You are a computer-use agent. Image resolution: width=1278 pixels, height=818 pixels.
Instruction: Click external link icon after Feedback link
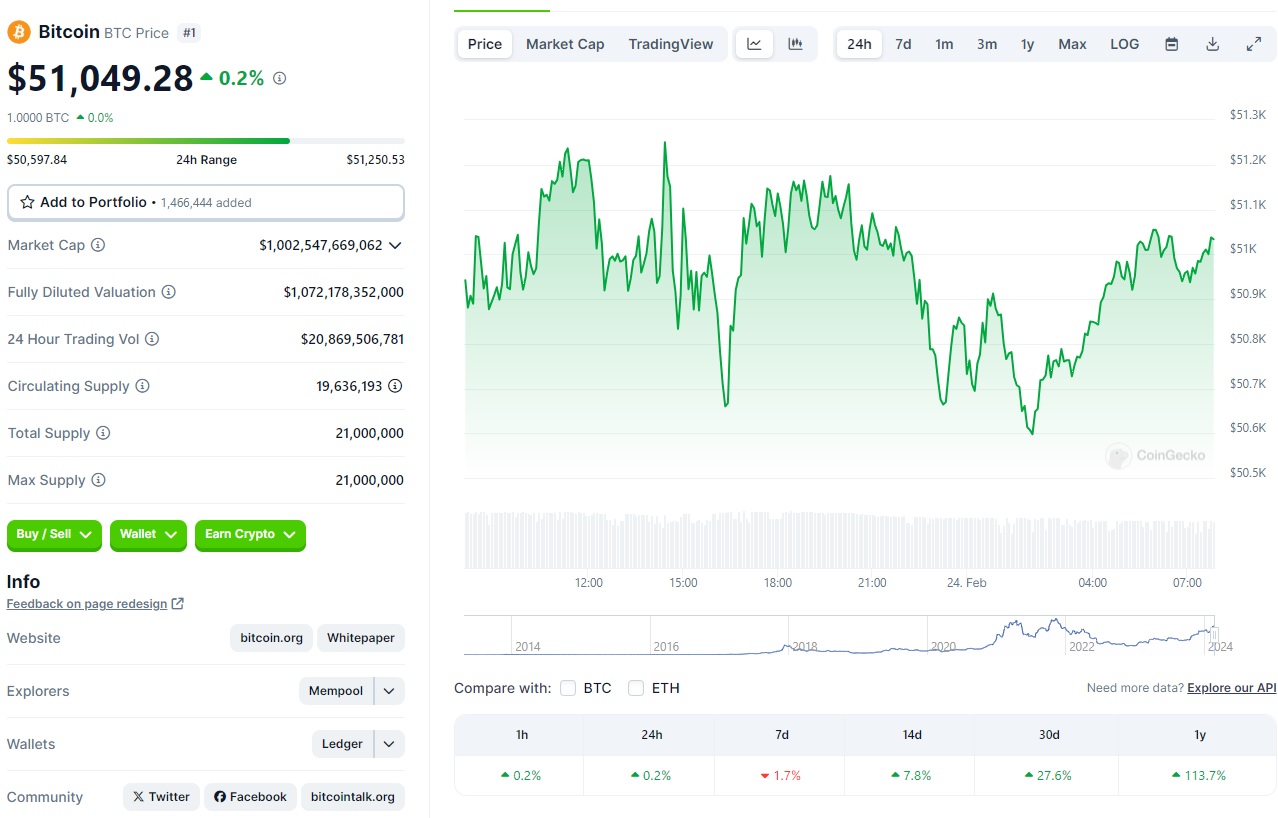coord(178,604)
